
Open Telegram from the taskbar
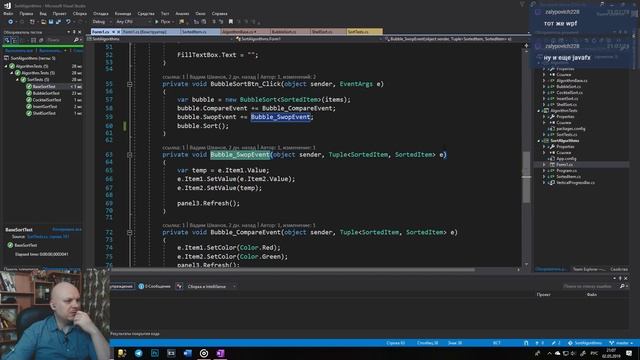pos(138,353)
